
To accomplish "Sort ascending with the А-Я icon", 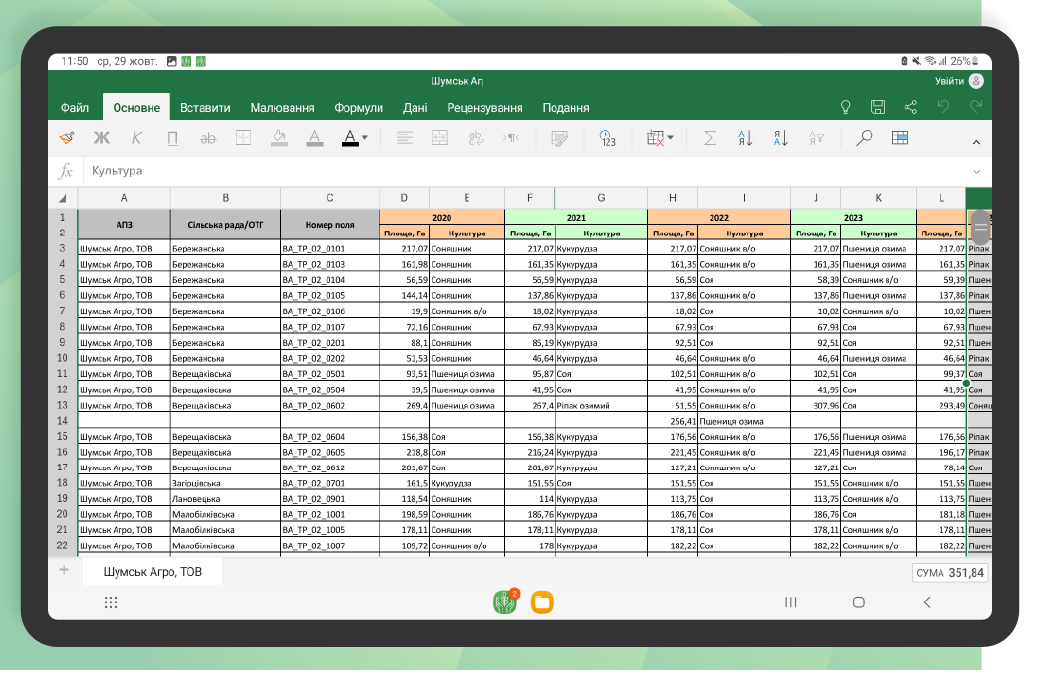I will point(745,138).
